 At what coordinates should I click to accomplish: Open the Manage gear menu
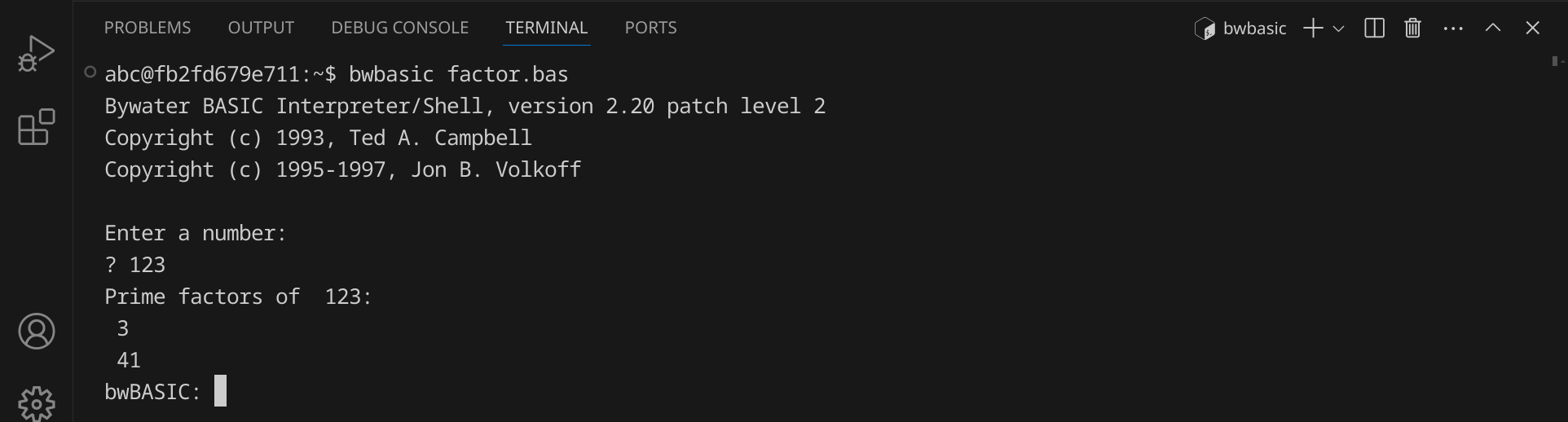click(x=37, y=403)
